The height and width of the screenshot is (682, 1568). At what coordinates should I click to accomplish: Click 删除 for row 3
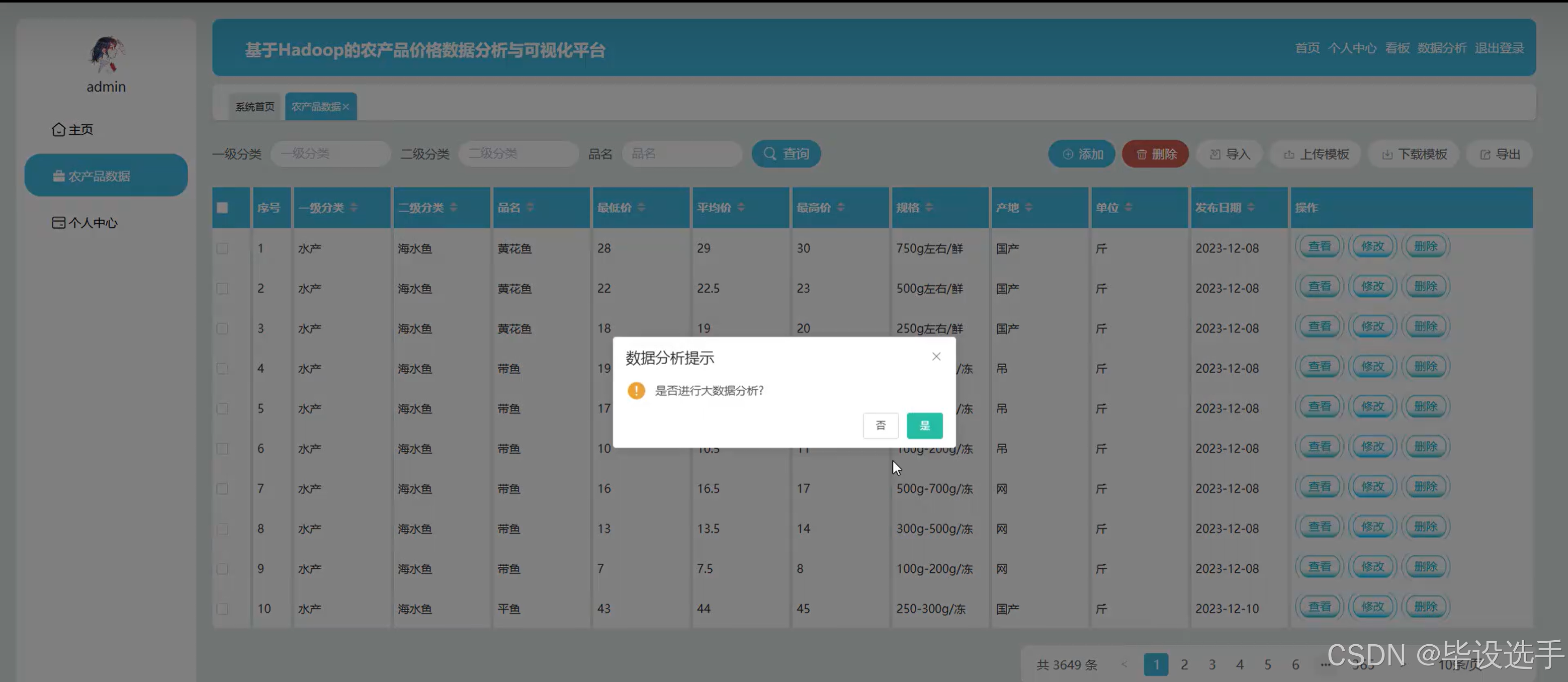[x=1425, y=327]
